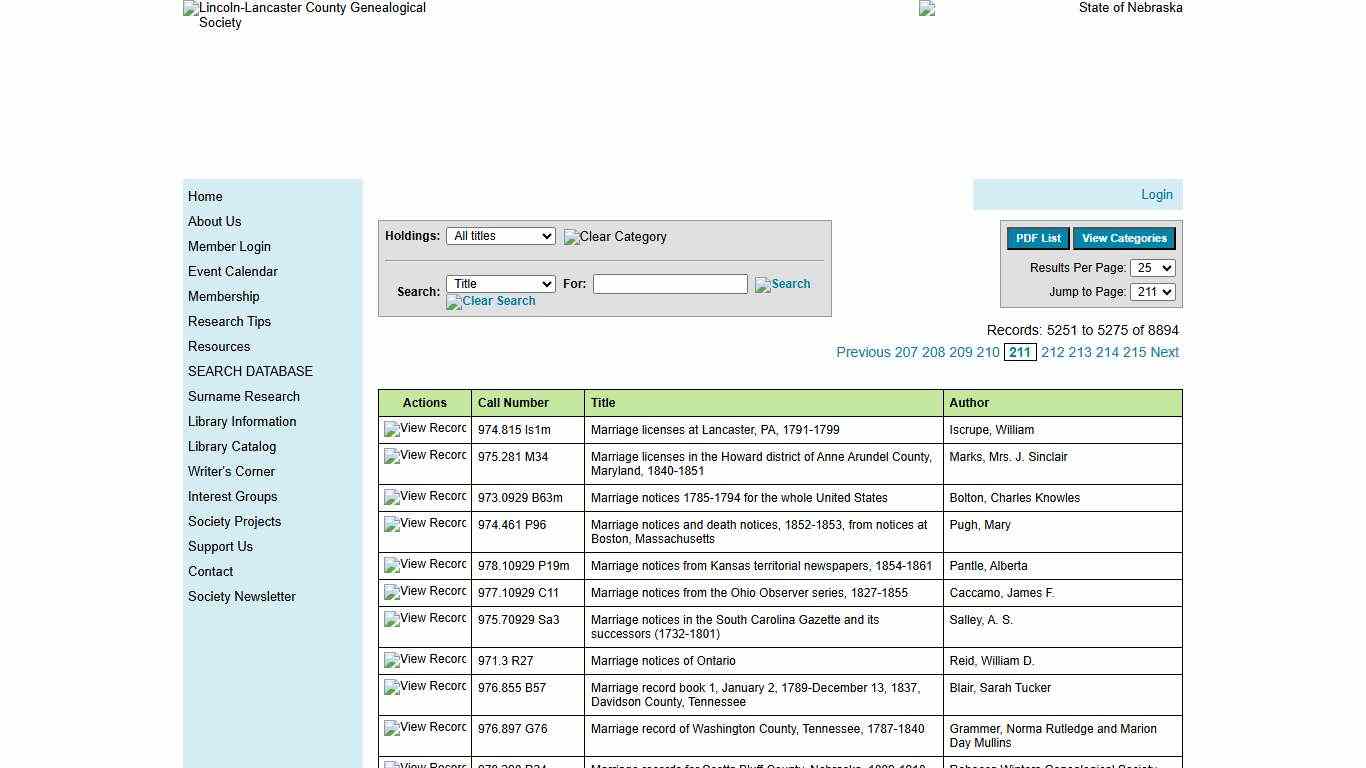Open the Holdings dropdown showing All titles
Image resolution: width=1366 pixels, height=768 pixels.
(x=501, y=236)
